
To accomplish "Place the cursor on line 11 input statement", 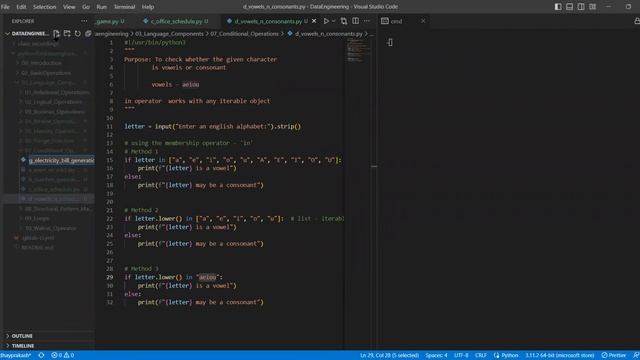I will 212,127.
